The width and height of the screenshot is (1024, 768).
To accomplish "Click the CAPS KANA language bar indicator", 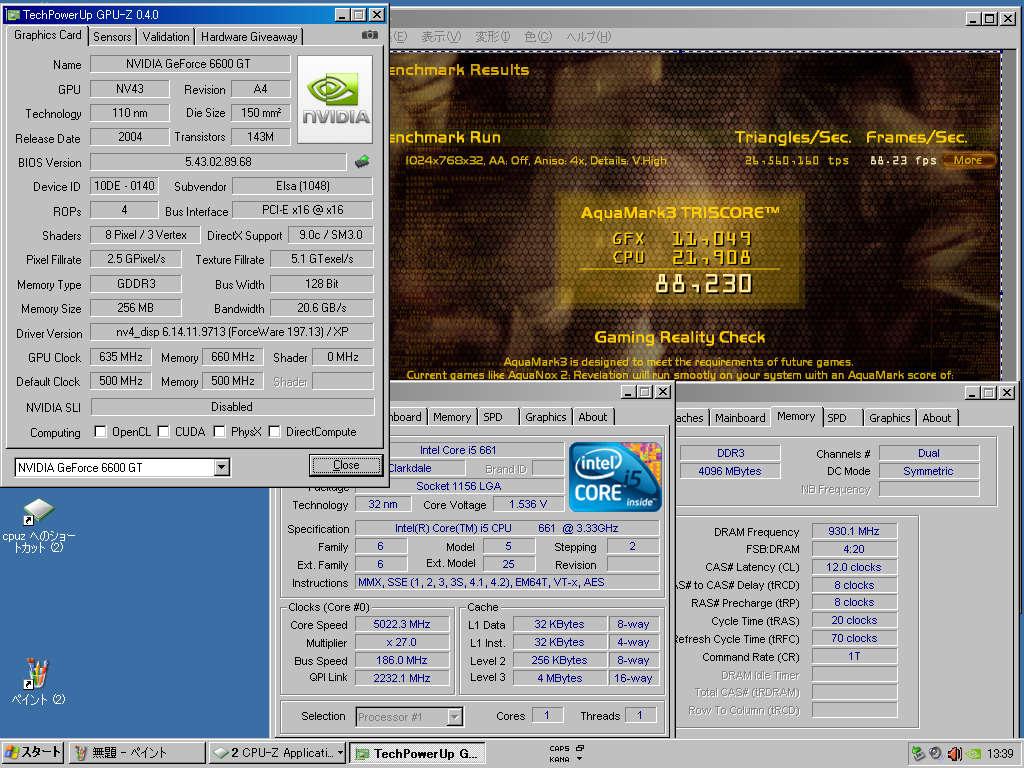I will click(566, 754).
